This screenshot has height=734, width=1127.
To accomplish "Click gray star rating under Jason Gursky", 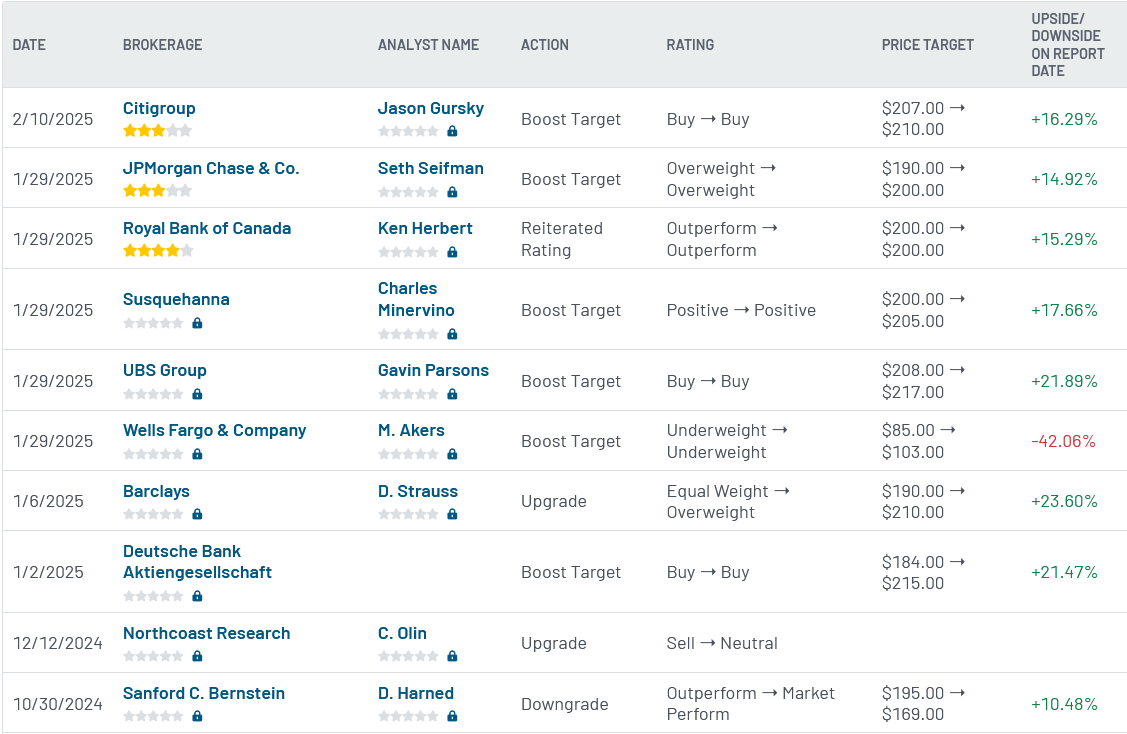I will coord(408,131).
